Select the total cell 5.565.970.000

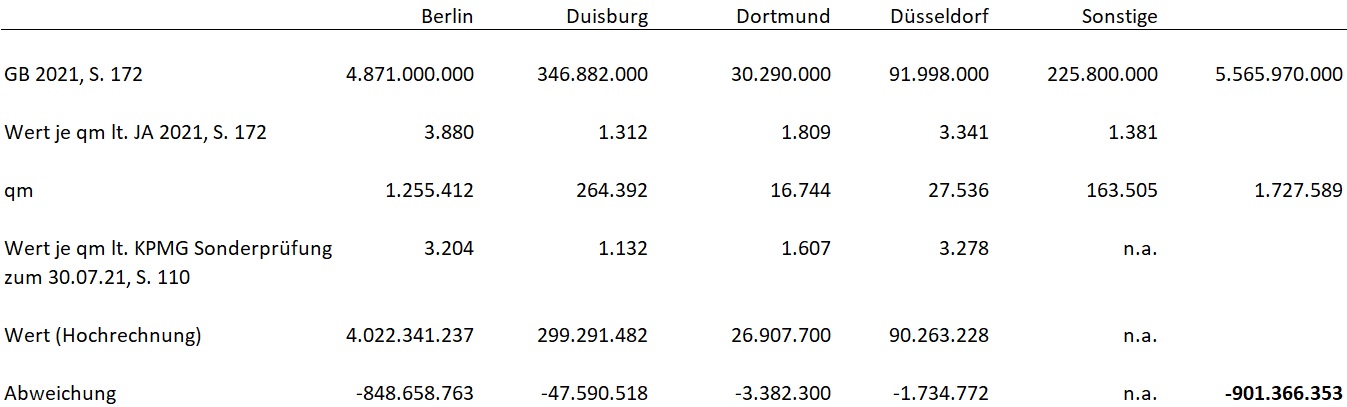1275,74
